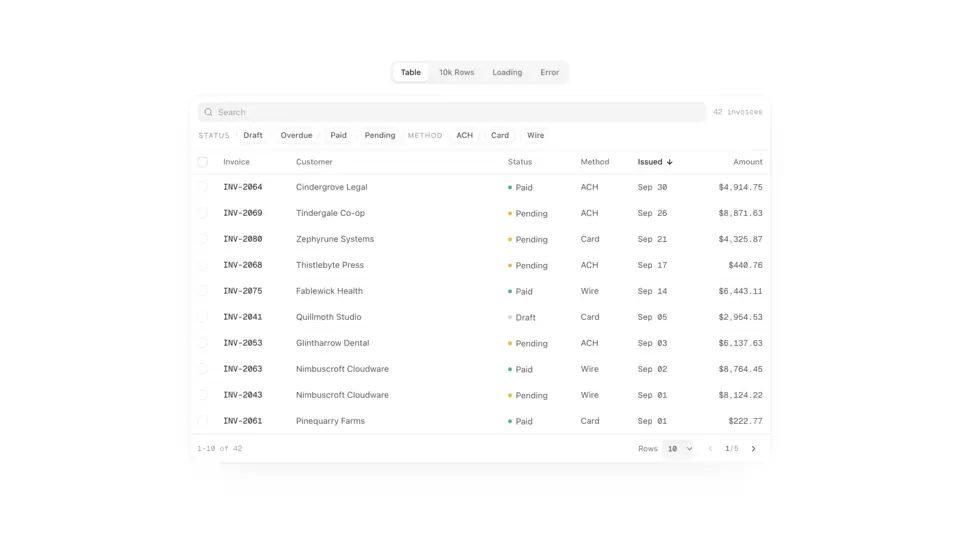Check the box for INV-2069

click(x=203, y=213)
